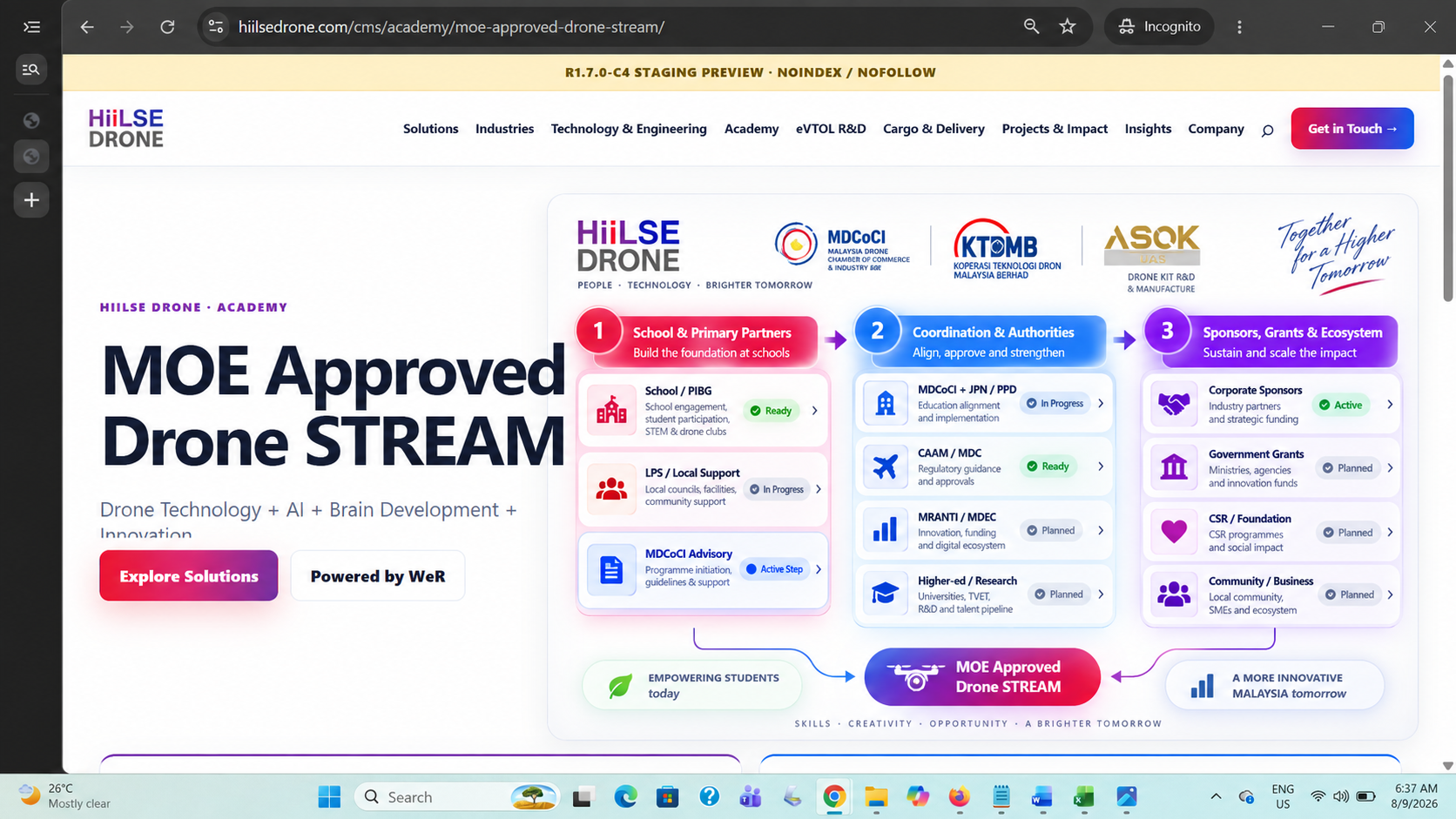This screenshot has width=1456, height=819.
Task: Expand the CAAM / MDC card chevron
Action: (x=1101, y=467)
